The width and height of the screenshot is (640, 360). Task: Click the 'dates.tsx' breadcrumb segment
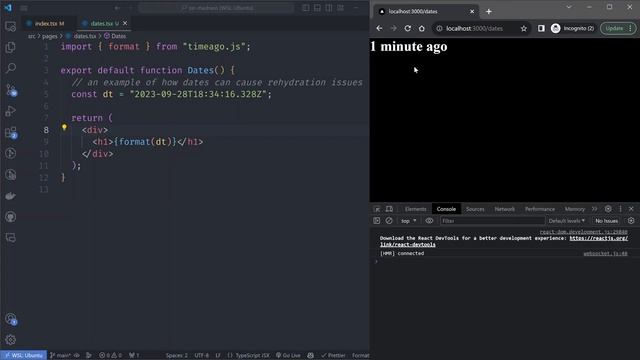[x=84, y=36]
